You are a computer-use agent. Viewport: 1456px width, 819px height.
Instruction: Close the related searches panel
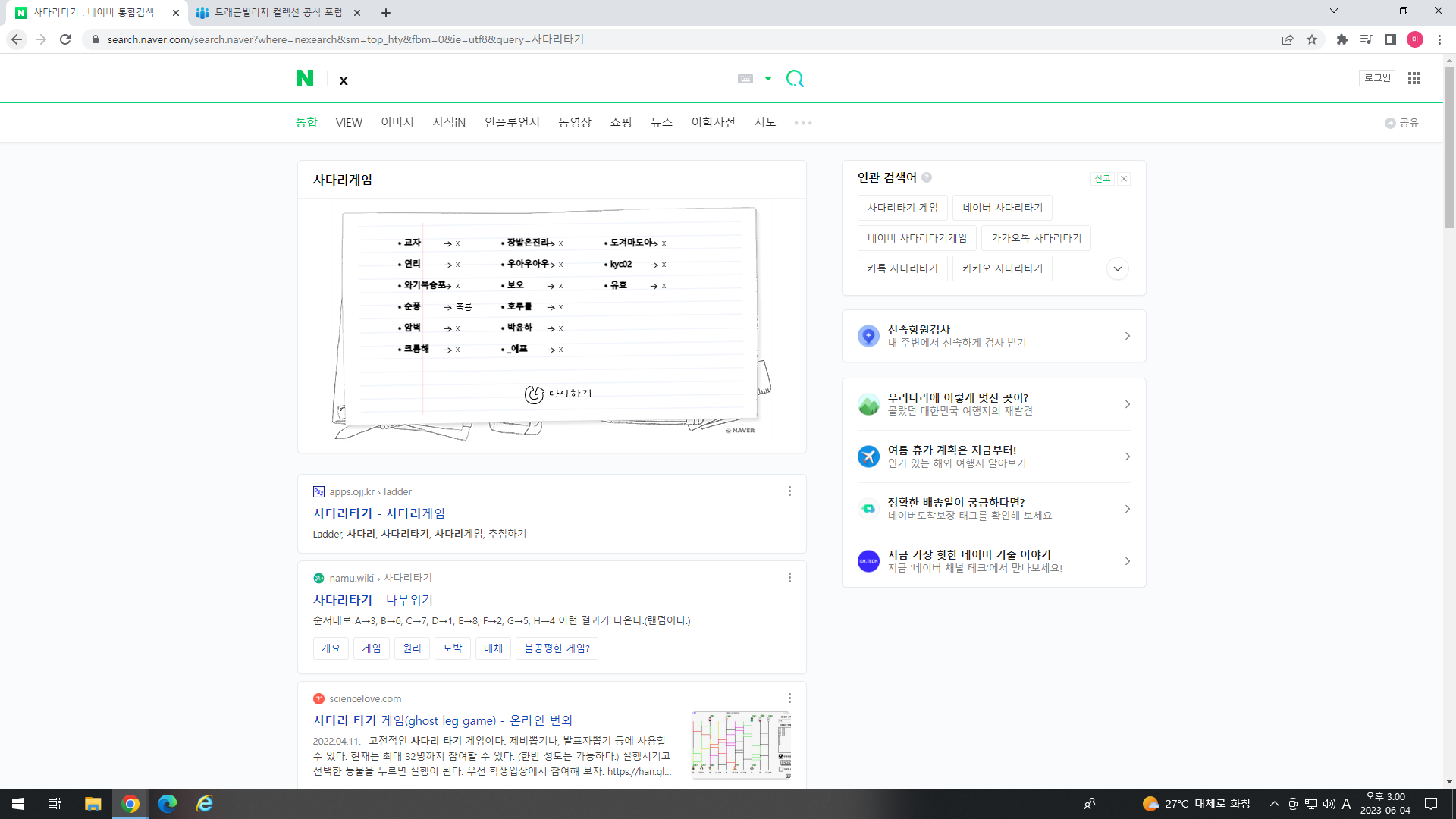(1124, 179)
